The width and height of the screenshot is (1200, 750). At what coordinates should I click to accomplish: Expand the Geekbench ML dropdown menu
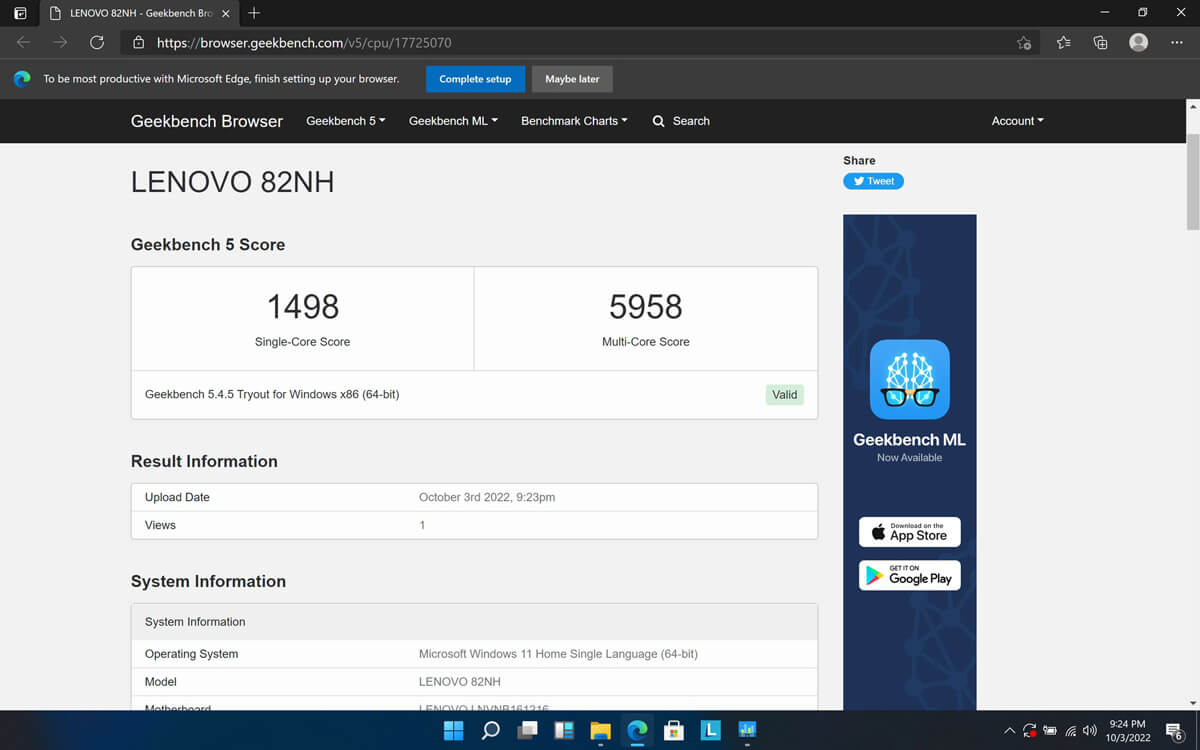pos(453,121)
